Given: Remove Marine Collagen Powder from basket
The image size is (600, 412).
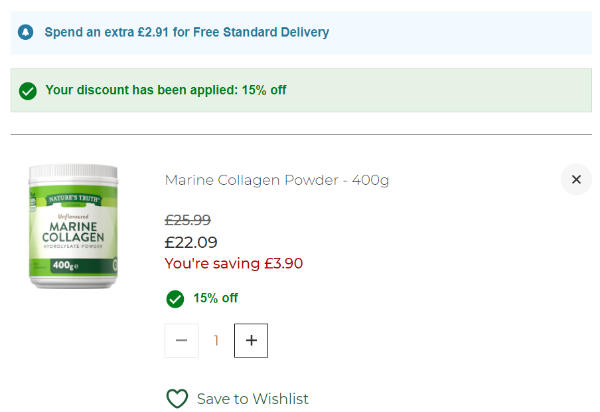Looking at the screenshot, I should 576,180.
